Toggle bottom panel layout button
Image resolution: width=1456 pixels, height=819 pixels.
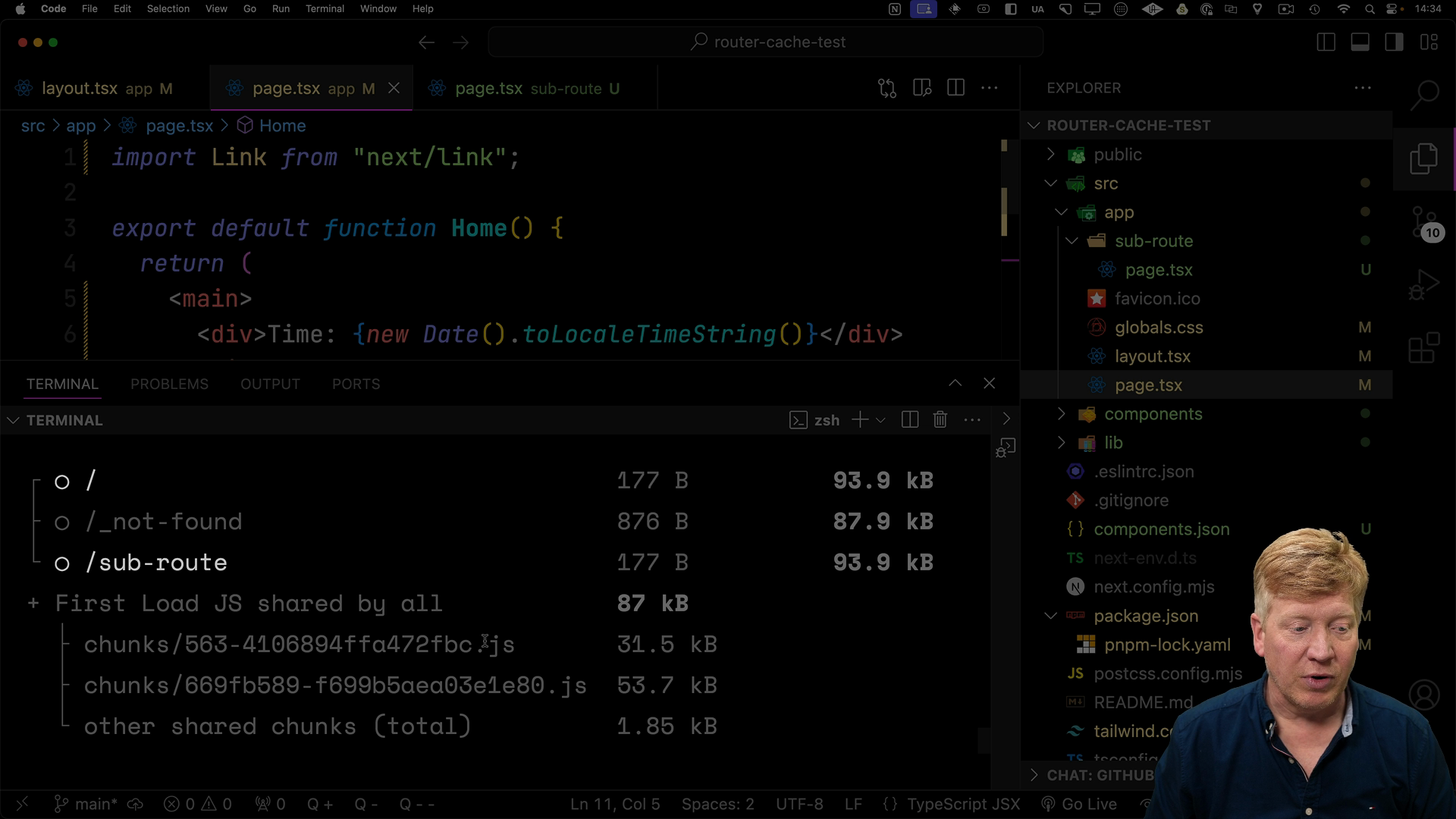point(1360,42)
